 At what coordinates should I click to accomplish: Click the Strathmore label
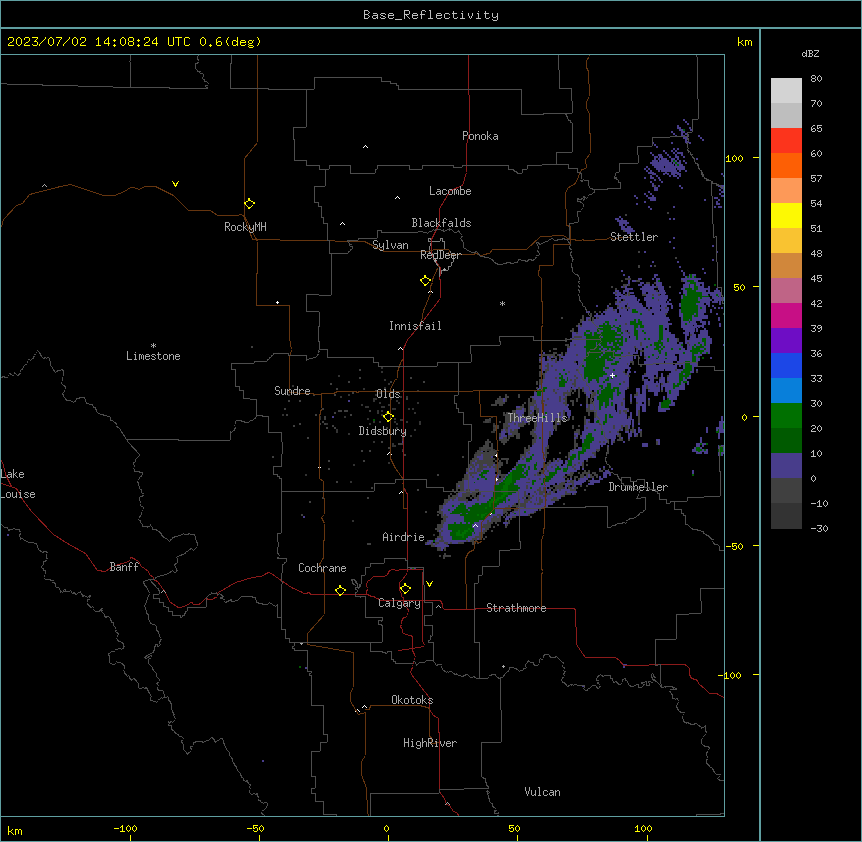[516, 608]
